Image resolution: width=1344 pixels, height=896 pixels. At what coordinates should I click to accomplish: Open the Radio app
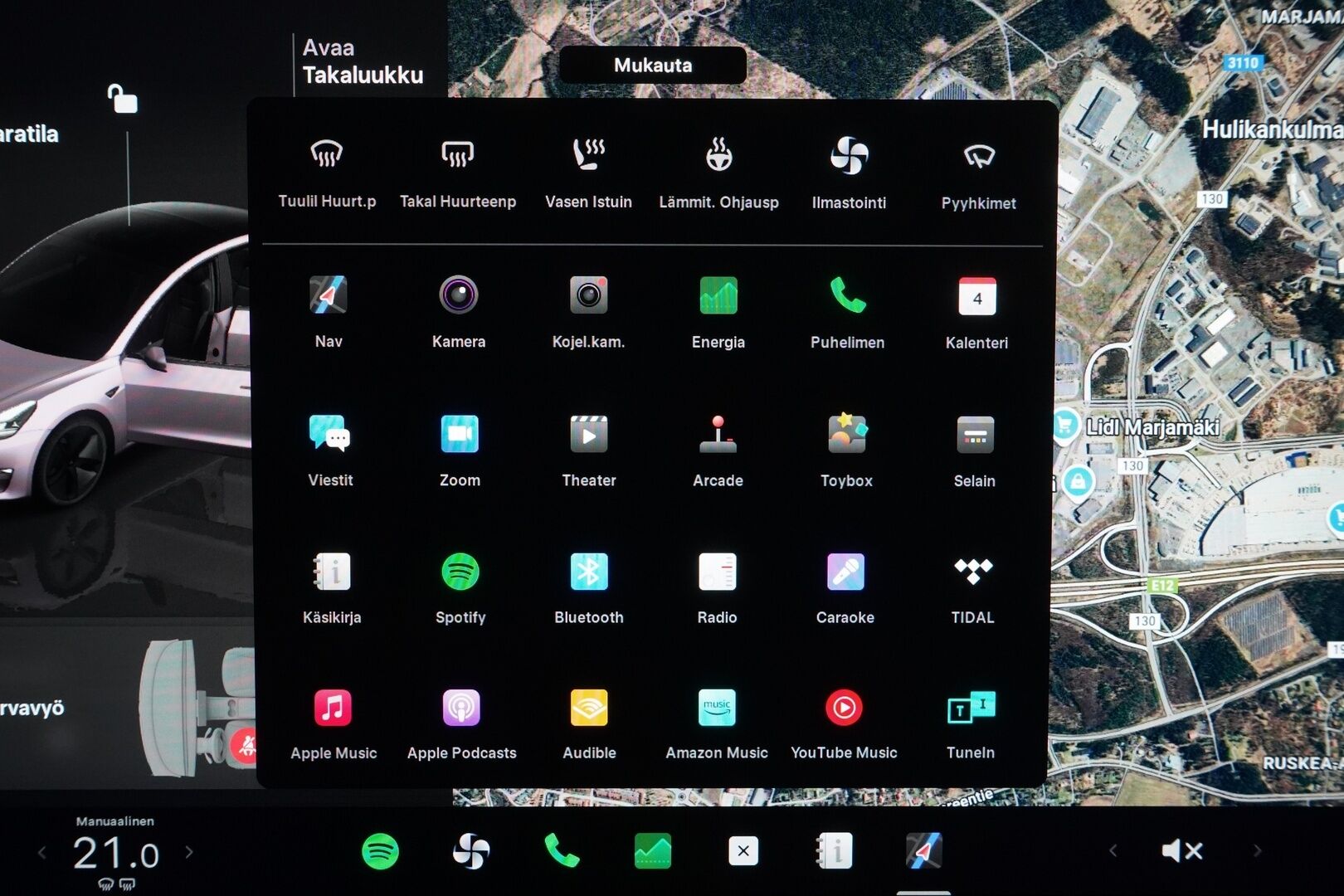[718, 588]
